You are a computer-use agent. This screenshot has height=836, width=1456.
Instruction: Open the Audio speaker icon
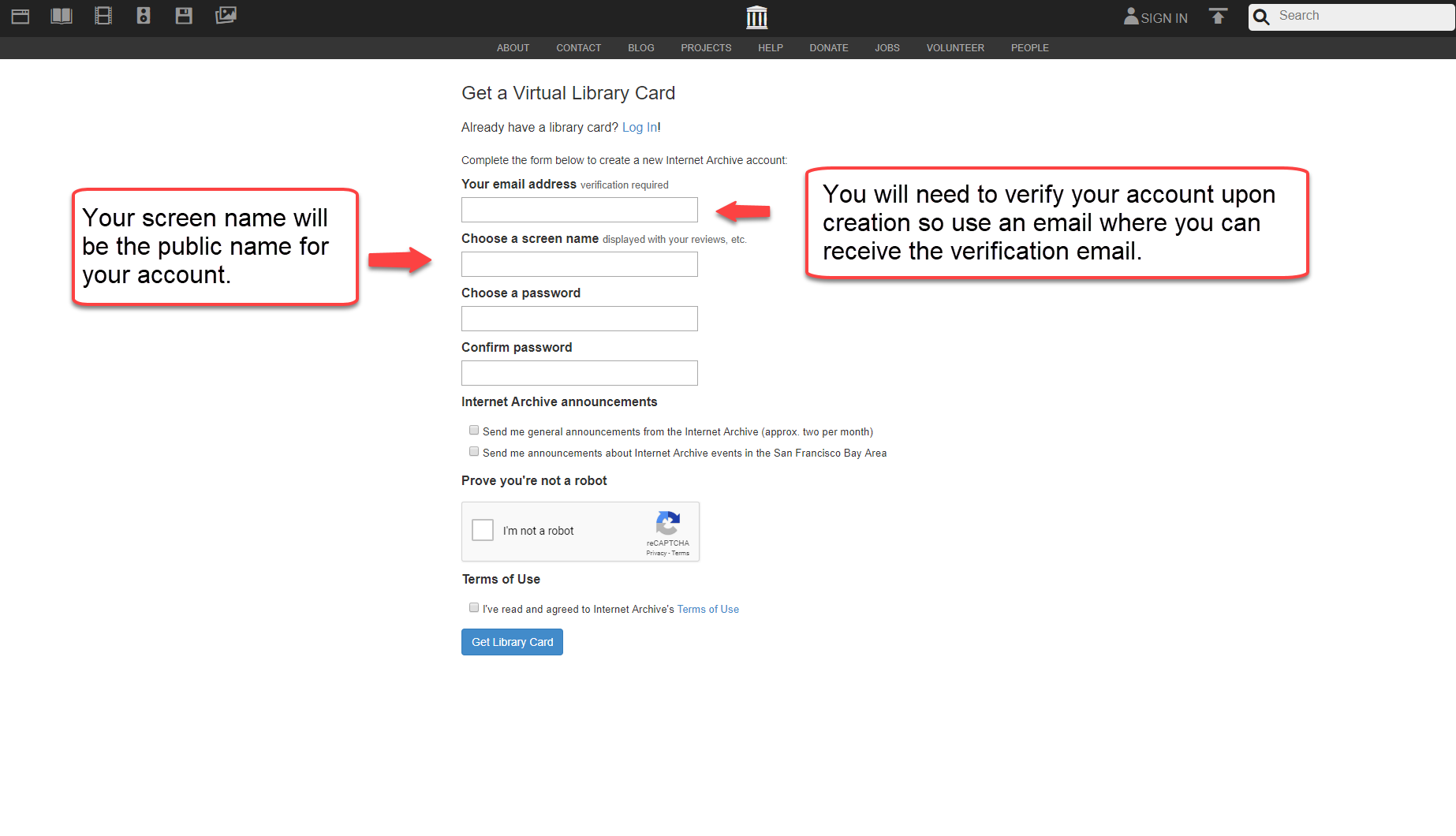click(144, 16)
